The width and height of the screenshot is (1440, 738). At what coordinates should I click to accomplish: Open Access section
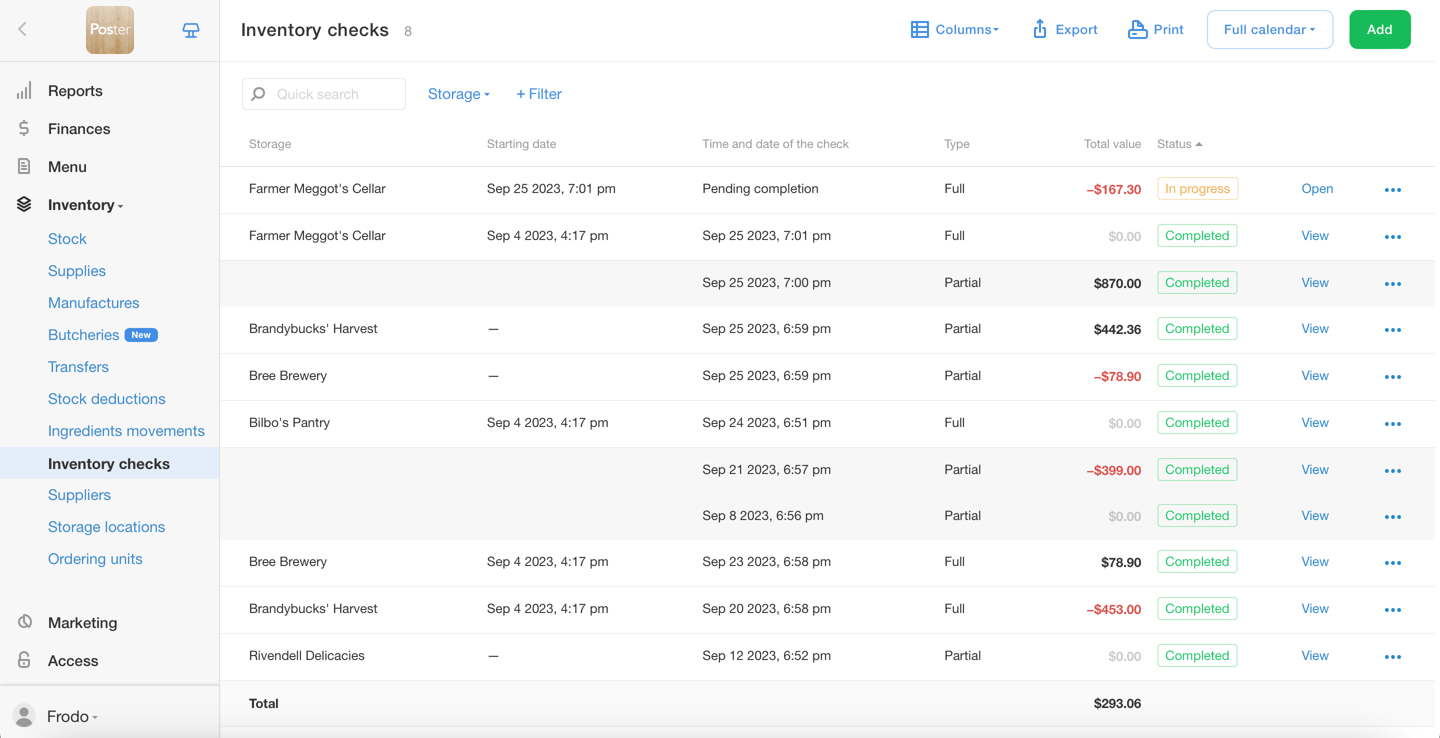point(73,661)
